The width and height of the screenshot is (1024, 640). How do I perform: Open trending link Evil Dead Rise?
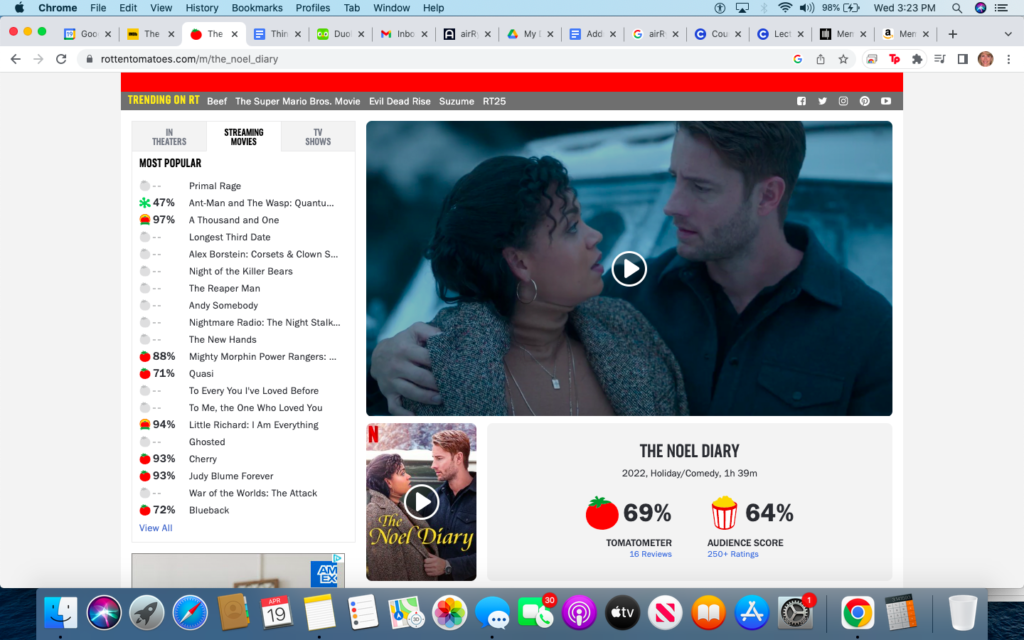click(400, 101)
